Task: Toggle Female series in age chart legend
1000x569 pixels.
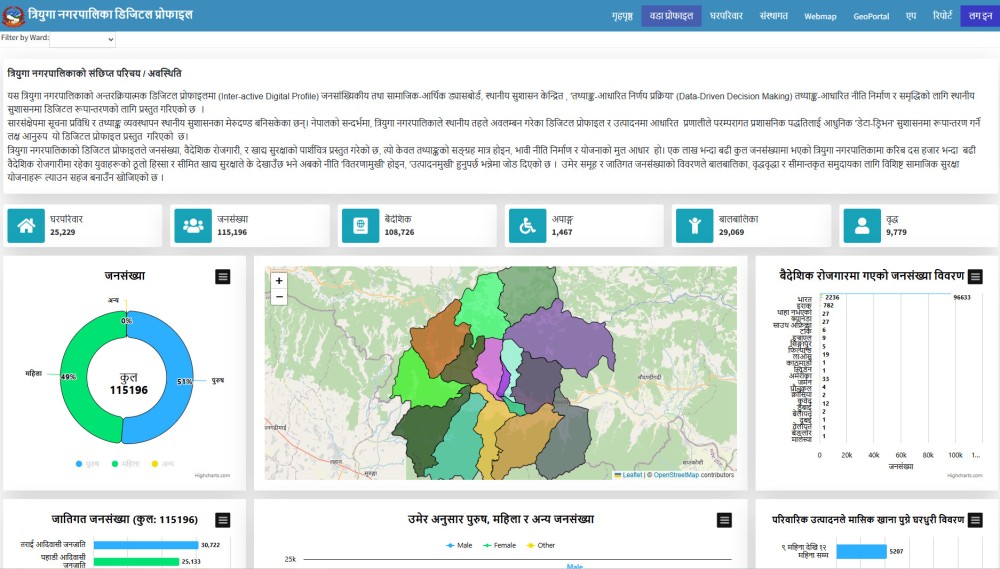Action: (500, 545)
